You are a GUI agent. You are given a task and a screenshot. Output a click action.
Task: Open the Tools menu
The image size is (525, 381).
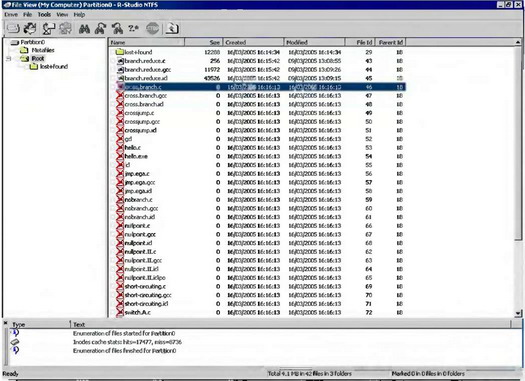pyautogui.click(x=44, y=15)
